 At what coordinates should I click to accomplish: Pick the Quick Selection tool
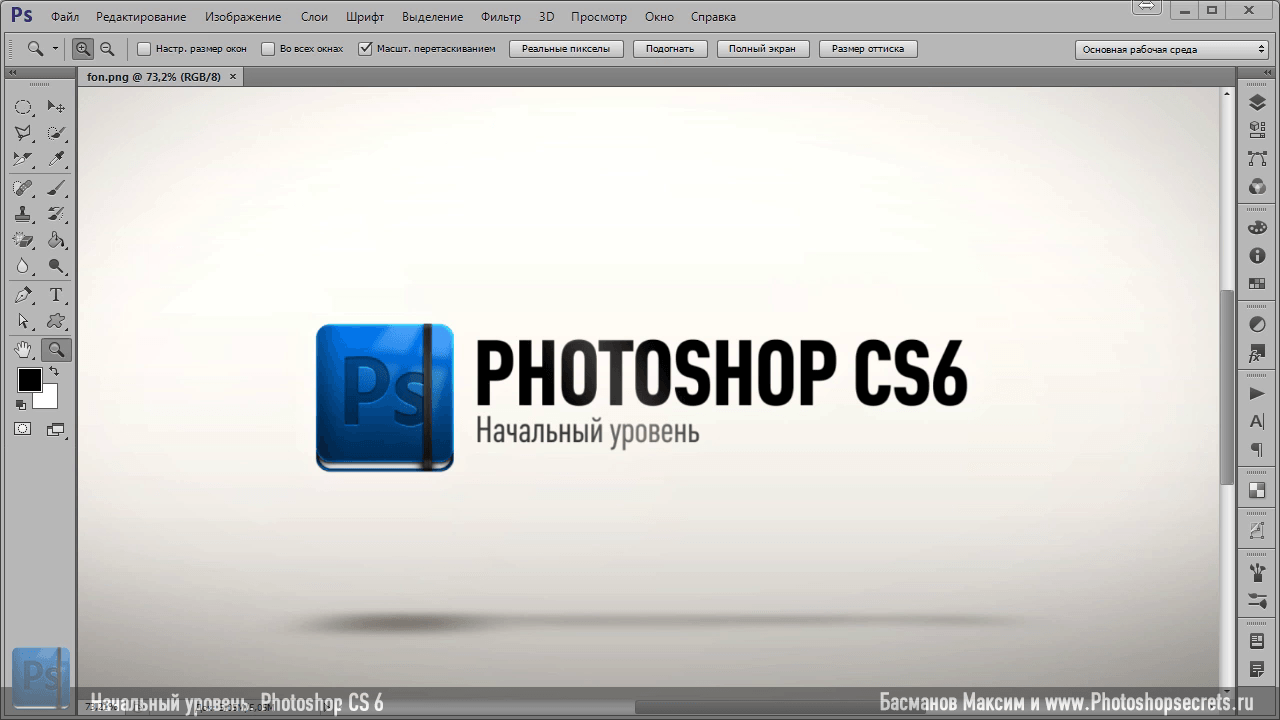click(56, 133)
